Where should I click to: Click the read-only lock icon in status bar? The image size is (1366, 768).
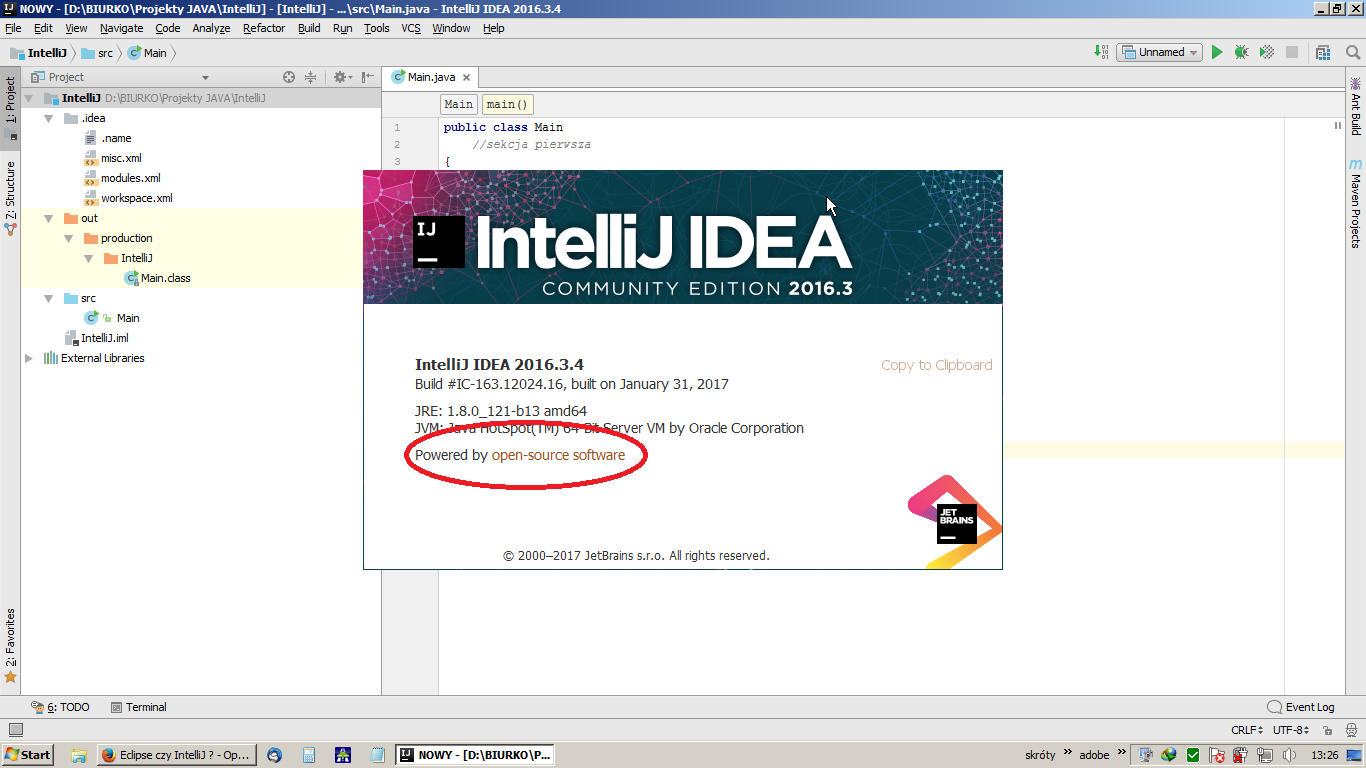[1330, 730]
